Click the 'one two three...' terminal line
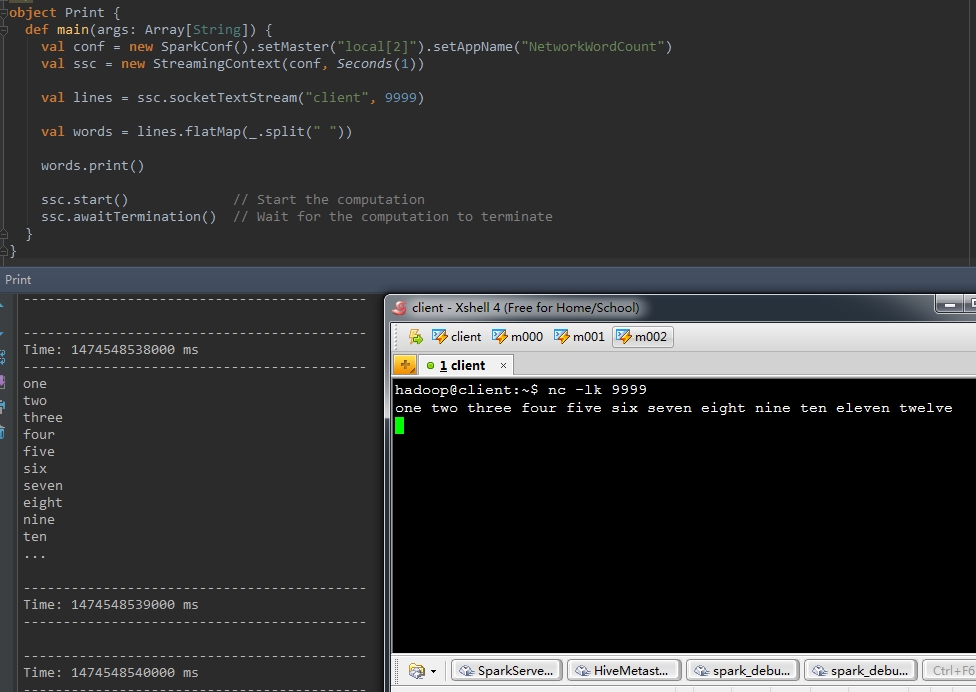Image resolution: width=976 pixels, height=692 pixels. coord(673,408)
